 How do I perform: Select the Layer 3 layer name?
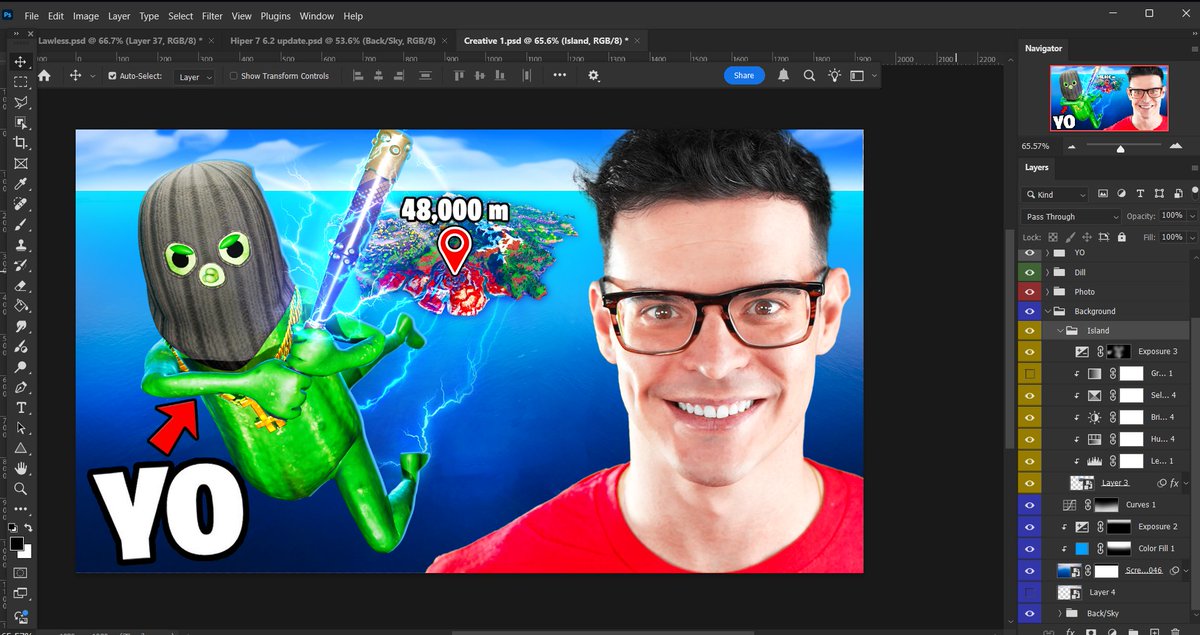(1115, 482)
